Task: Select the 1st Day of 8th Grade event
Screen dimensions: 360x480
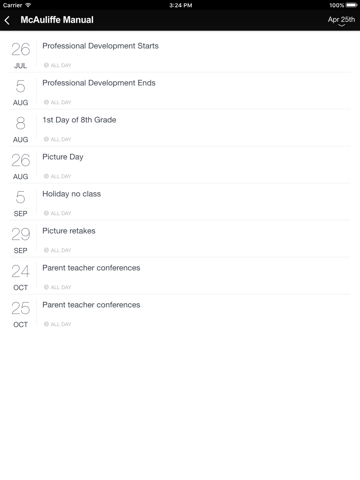Action: click(x=180, y=128)
